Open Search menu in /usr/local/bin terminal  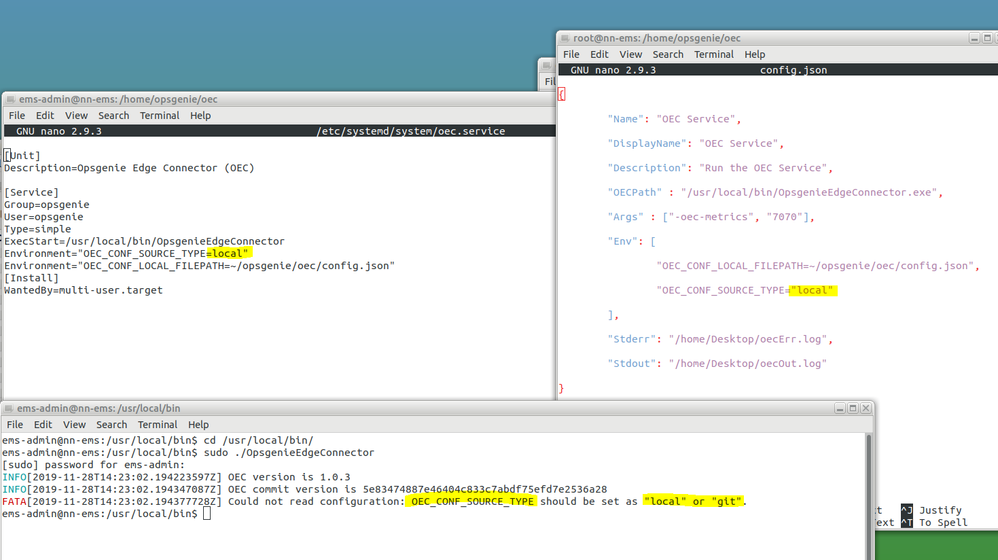(x=111, y=424)
